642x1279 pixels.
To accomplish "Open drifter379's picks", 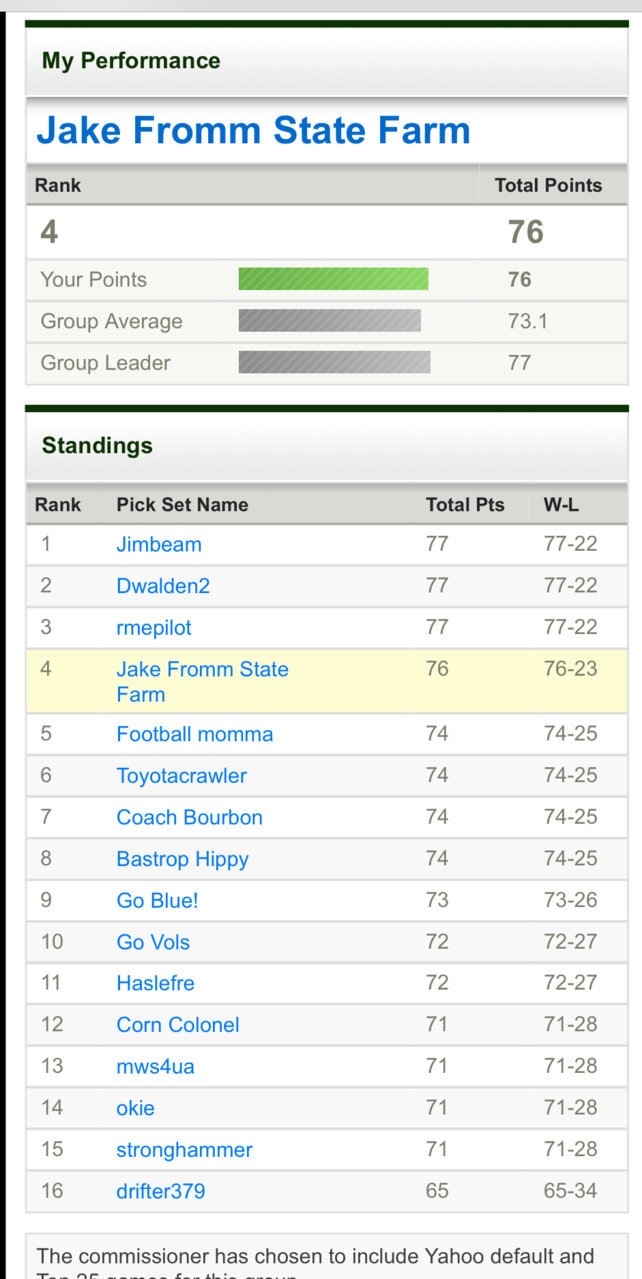I will (161, 1191).
